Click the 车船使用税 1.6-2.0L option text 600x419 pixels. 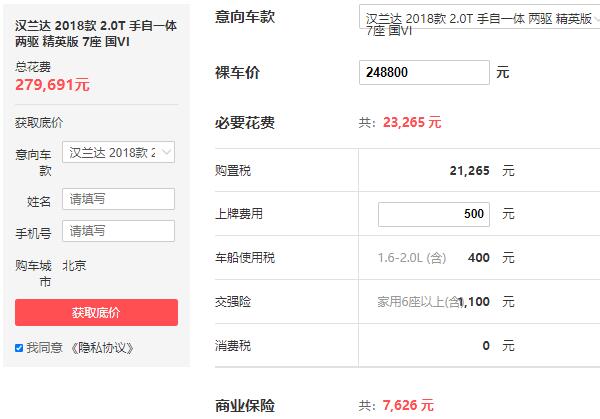coord(412,258)
